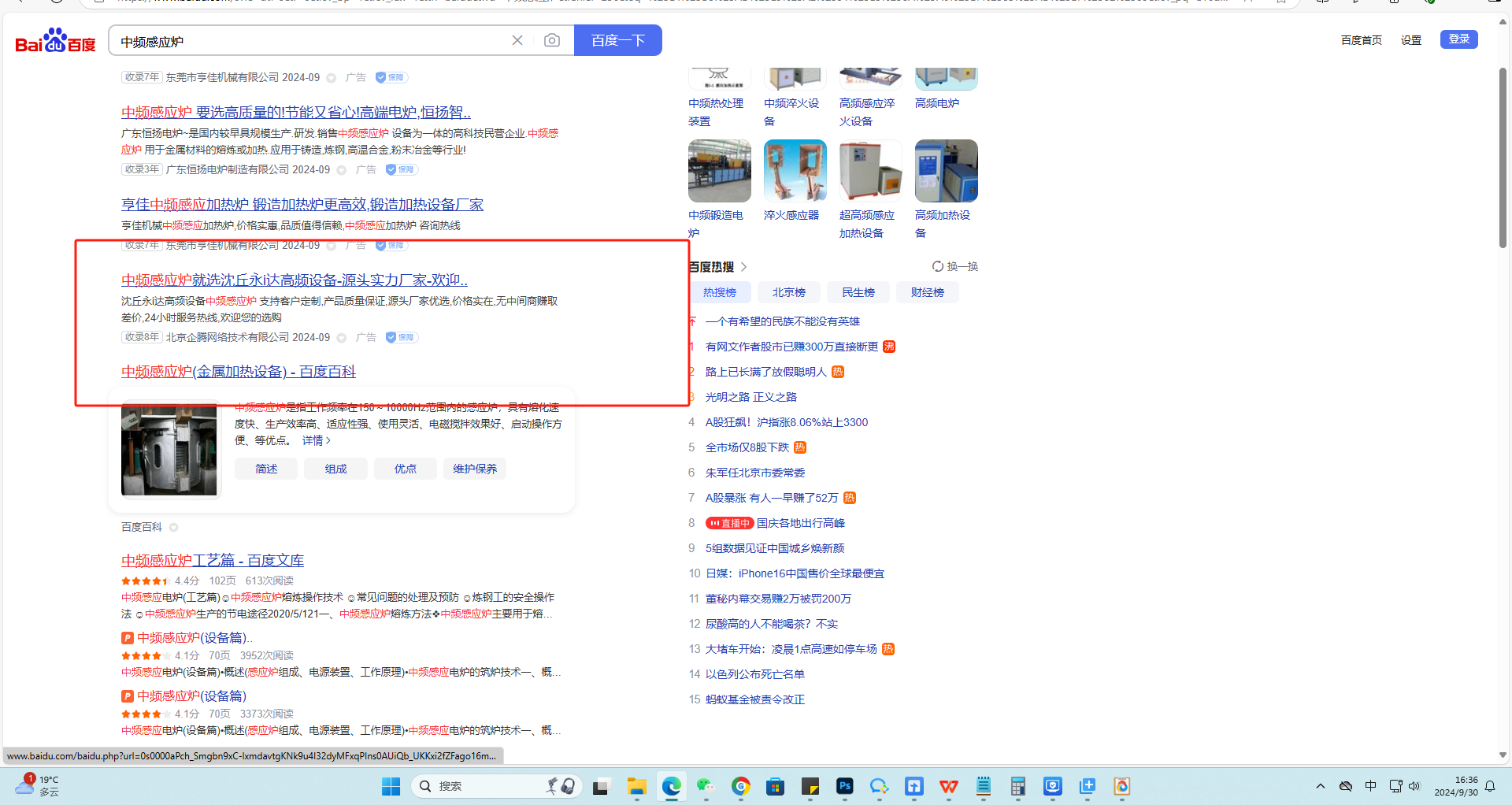Select the 财经榜 tab
This screenshot has height=805, width=1512.
(927, 292)
